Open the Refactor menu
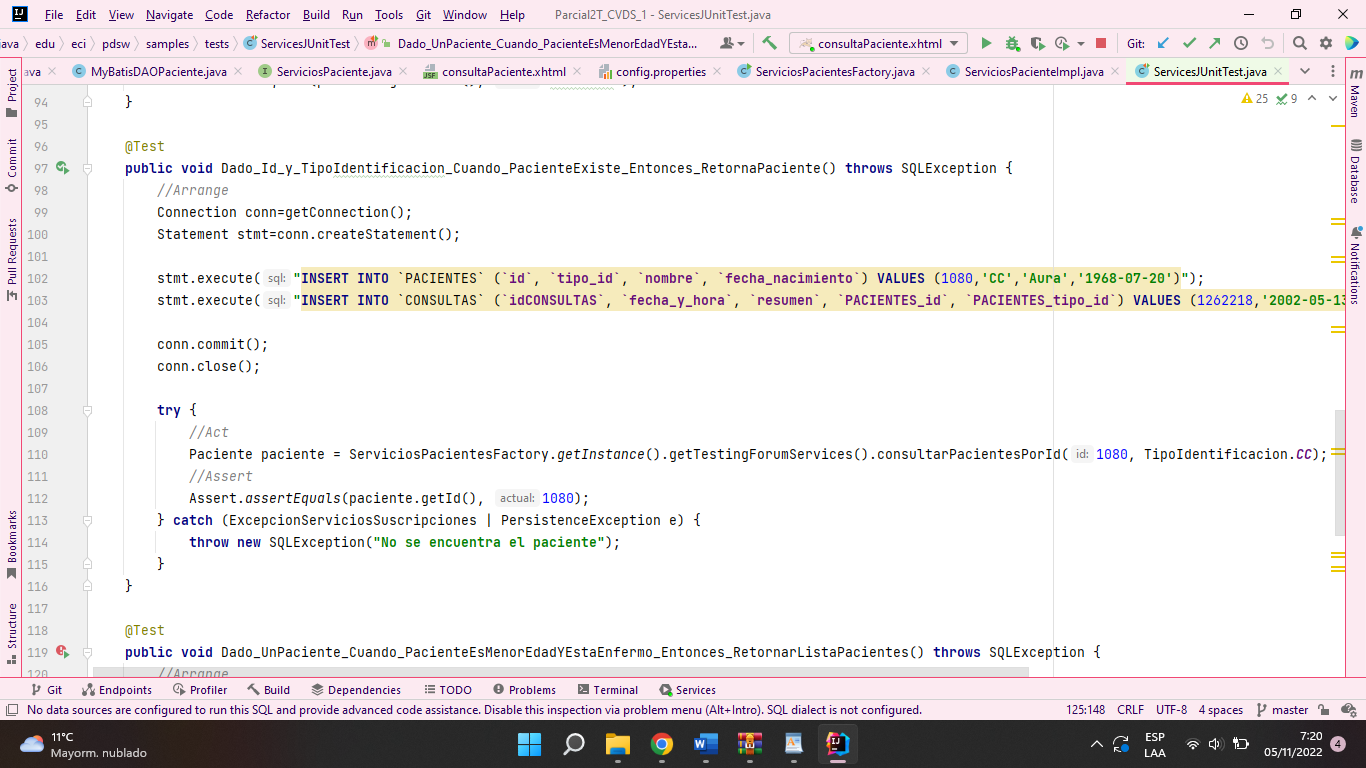 pyautogui.click(x=268, y=15)
